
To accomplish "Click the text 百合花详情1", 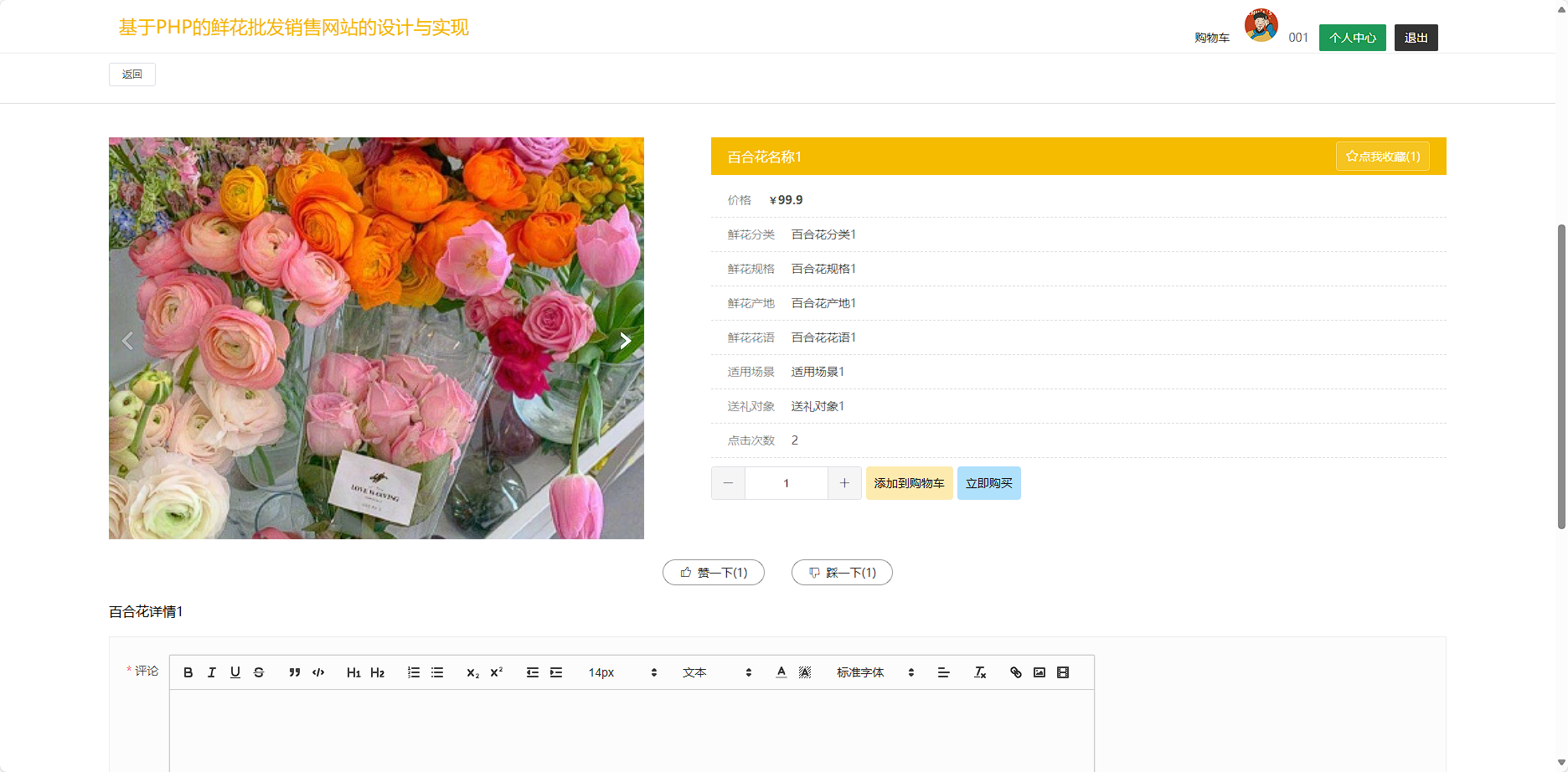I will coord(146,612).
